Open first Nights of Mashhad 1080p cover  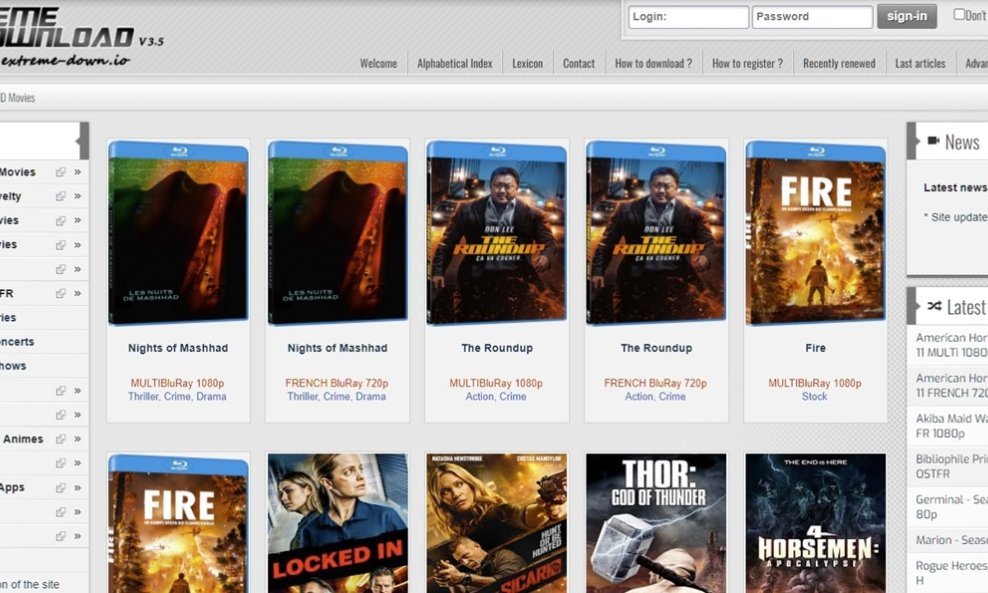tap(178, 233)
